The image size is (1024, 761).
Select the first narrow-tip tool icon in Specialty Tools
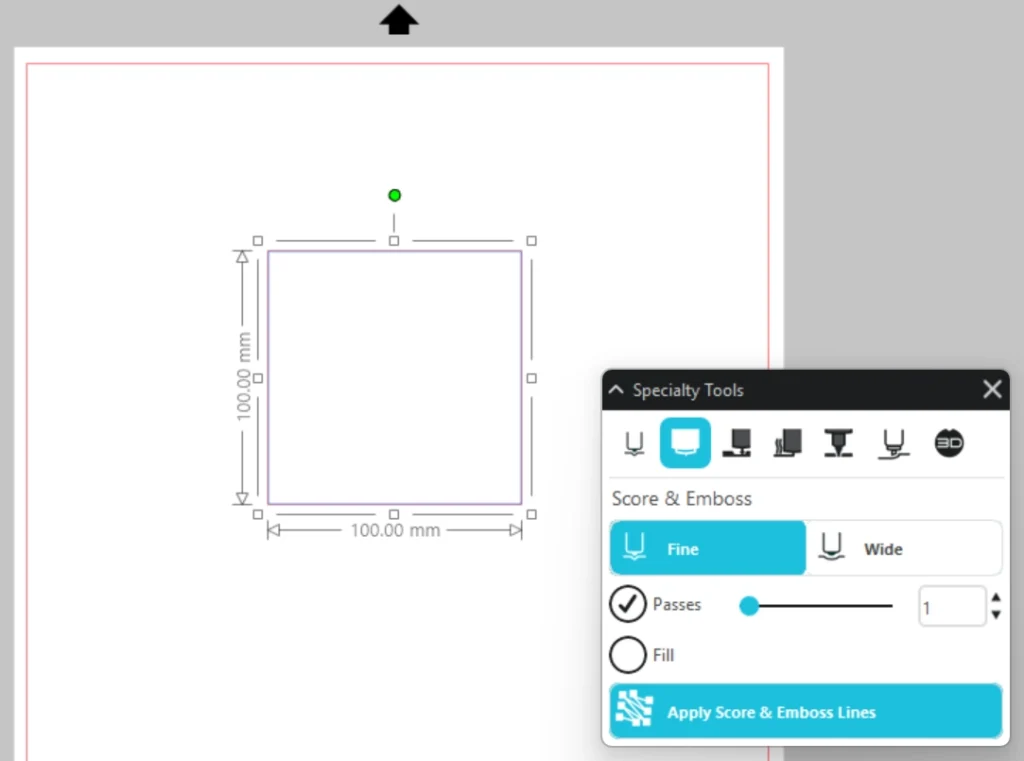point(634,443)
